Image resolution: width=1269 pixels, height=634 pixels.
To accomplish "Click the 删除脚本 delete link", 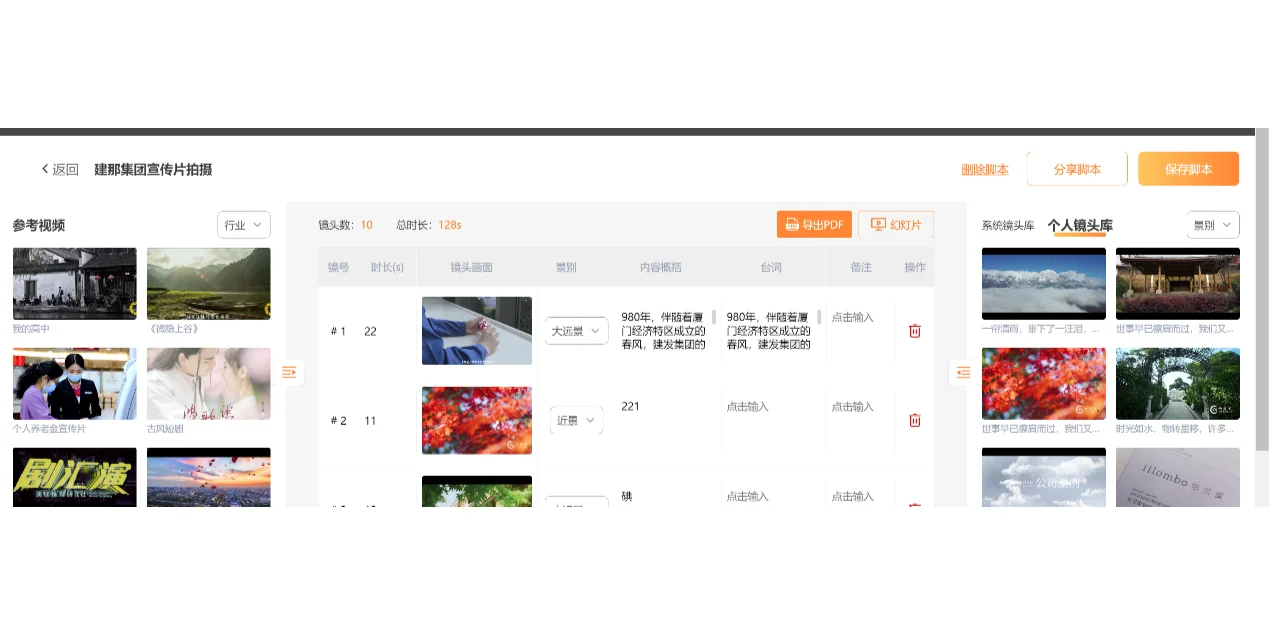I will (x=984, y=169).
